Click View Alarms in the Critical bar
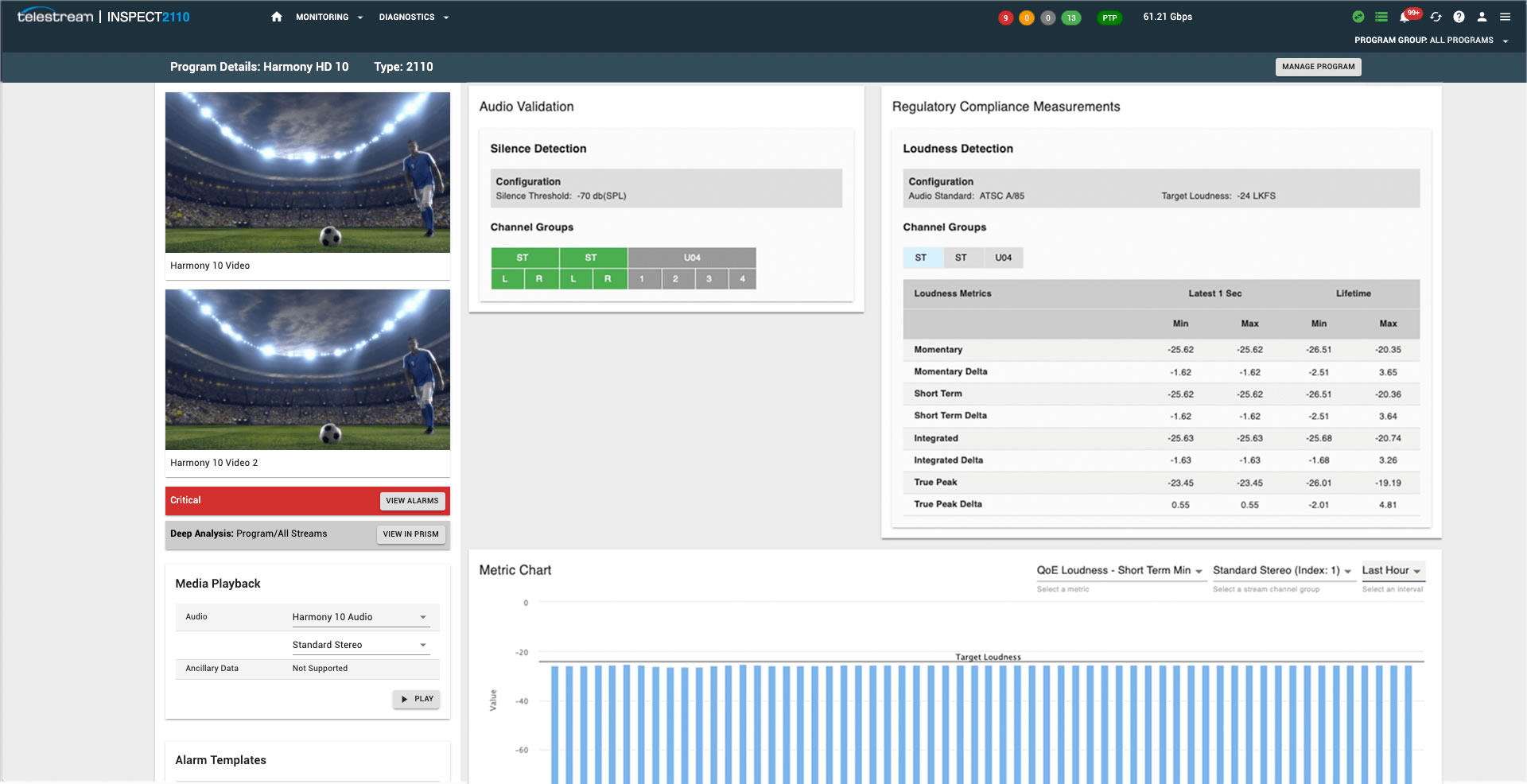Image resolution: width=1527 pixels, height=784 pixels. 412,501
